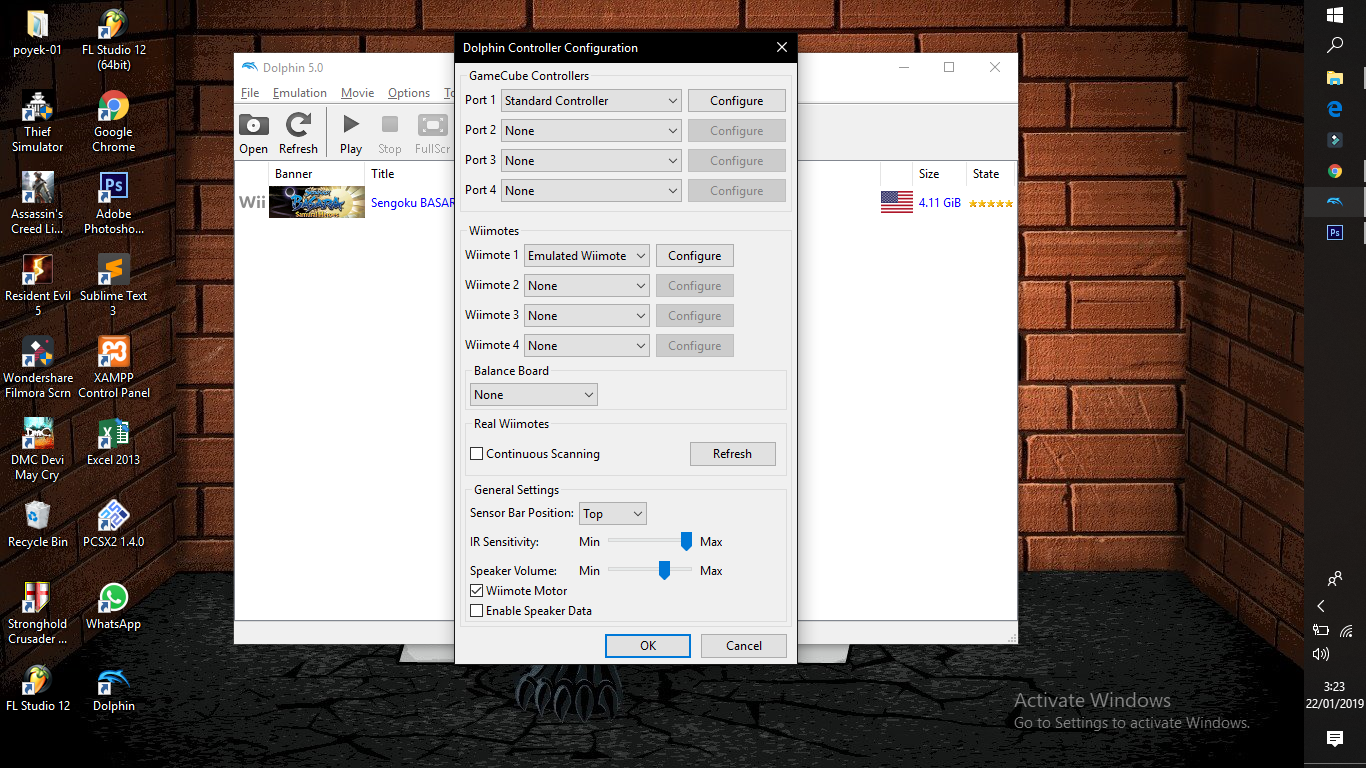Tick the Enable Speaker Data checkbox

click(477, 611)
